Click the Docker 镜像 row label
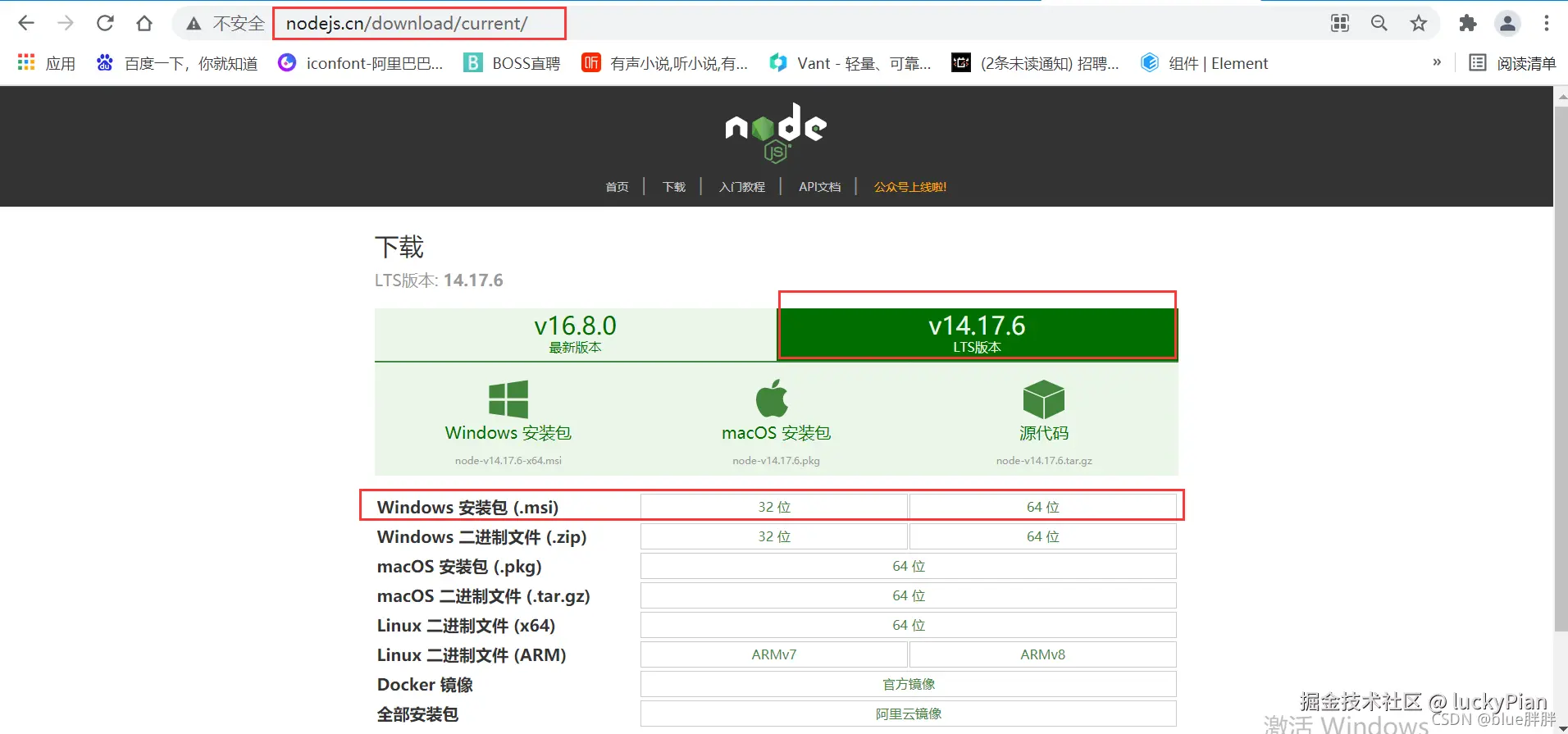The height and width of the screenshot is (734, 1568). [x=425, y=685]
